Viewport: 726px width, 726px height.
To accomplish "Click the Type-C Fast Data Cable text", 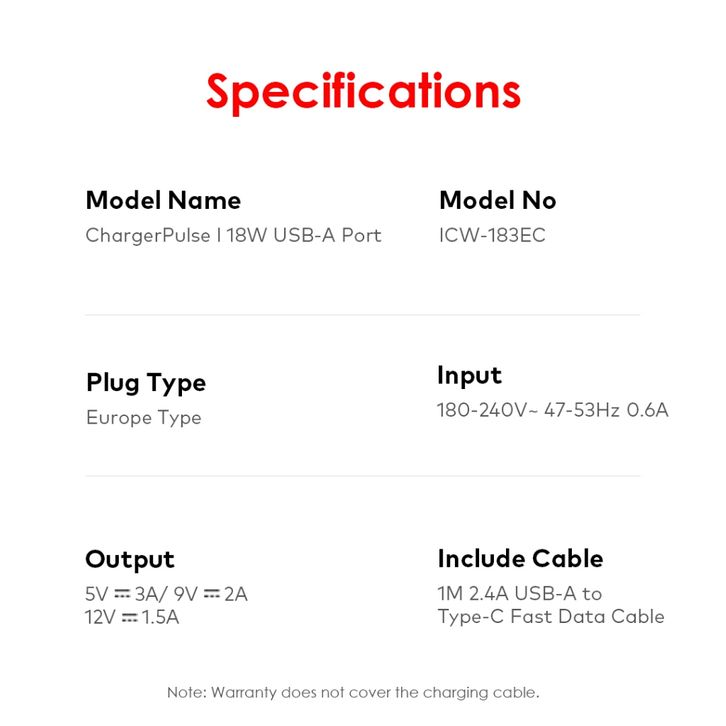I will click(x=550, y=617).
